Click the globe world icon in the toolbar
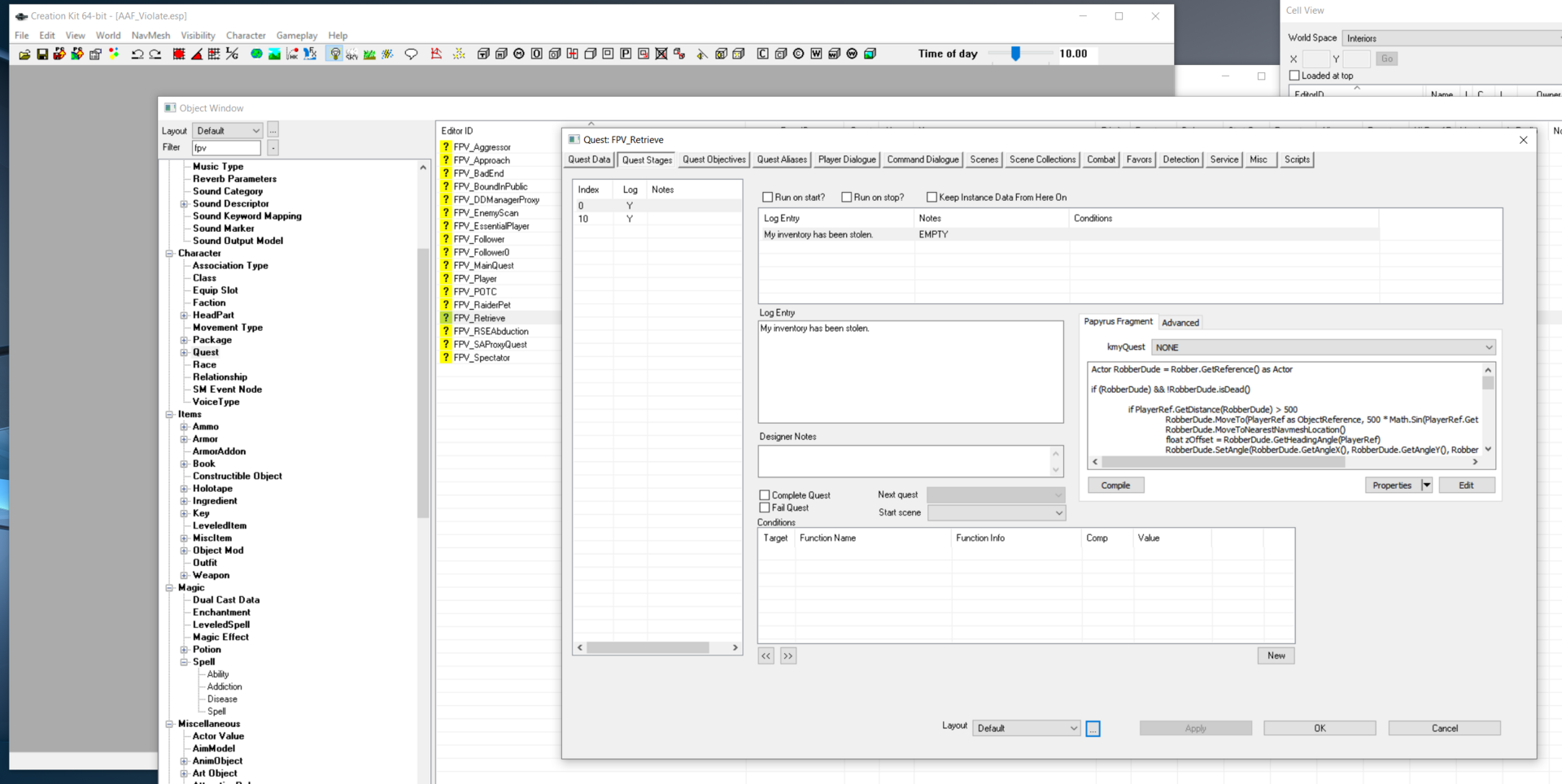This screenshot has width=1562, height=784. coord(256,54)
